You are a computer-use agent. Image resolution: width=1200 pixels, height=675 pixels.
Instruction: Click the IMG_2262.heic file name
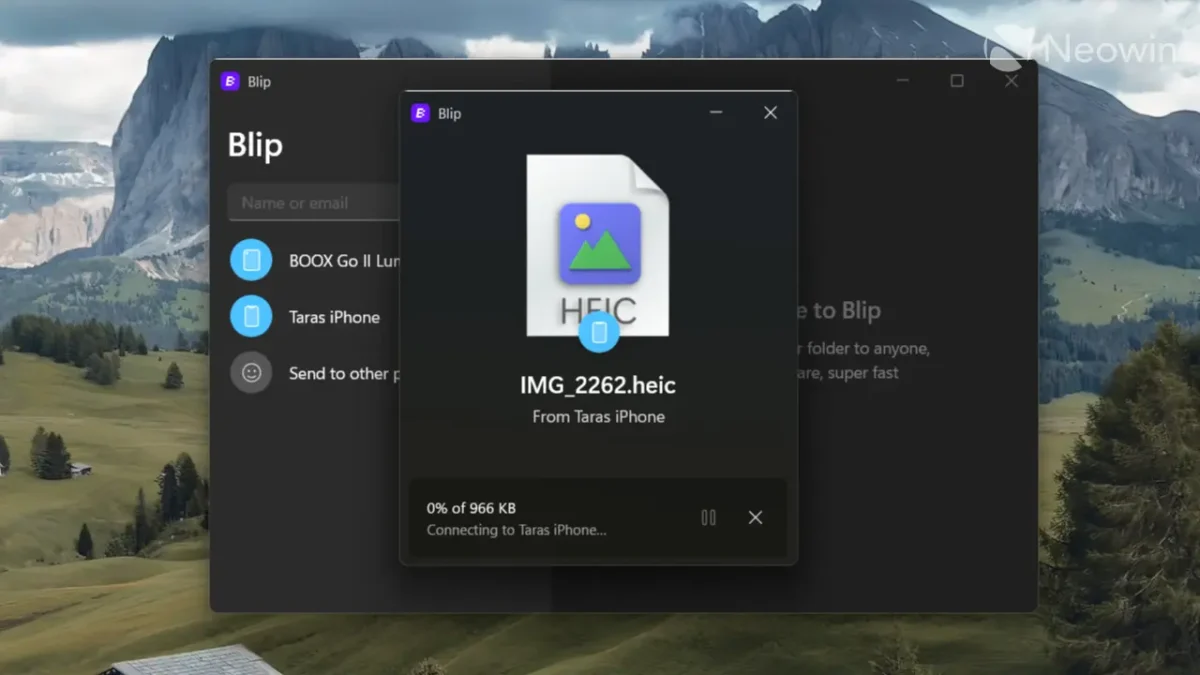598,385
